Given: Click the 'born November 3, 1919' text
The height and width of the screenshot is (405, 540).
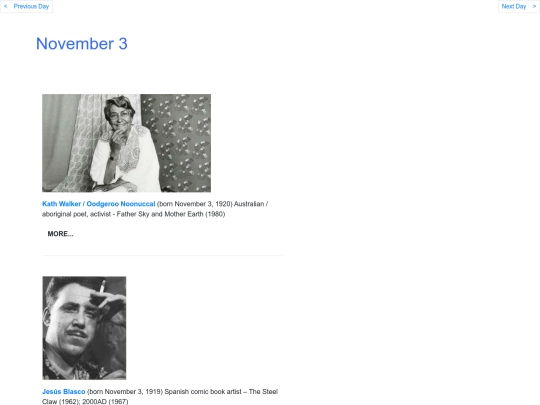Looking at the screenshot, I should pyautogui.click(x=125, y=392).
